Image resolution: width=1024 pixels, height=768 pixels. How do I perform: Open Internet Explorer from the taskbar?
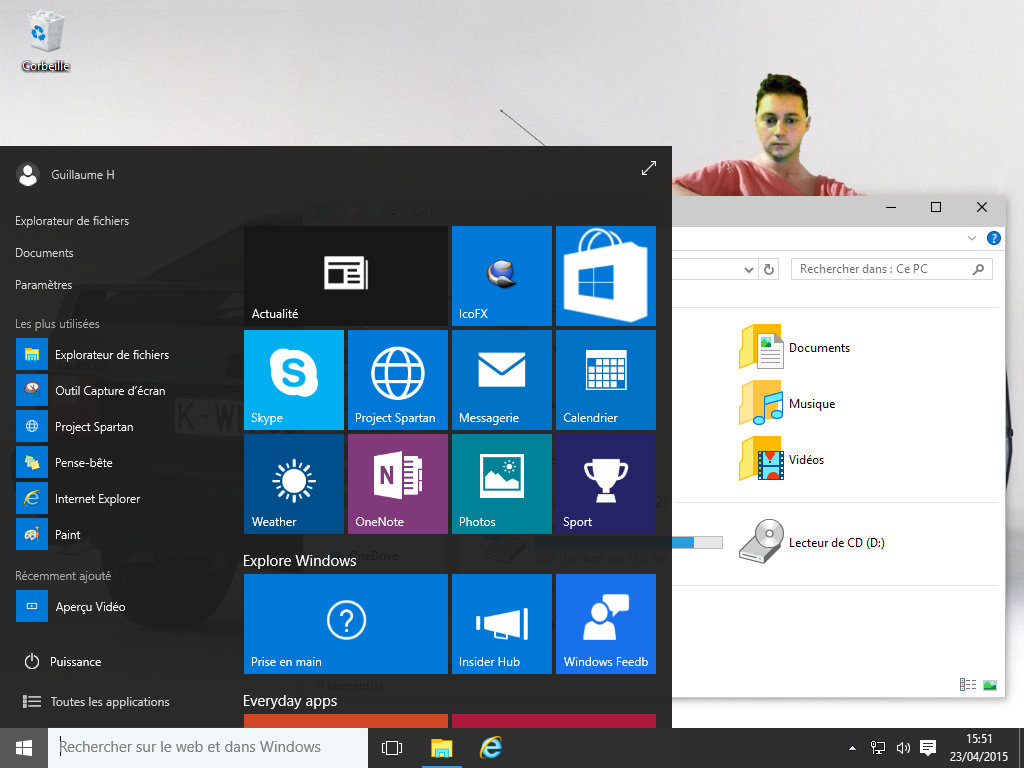(489, 747)
